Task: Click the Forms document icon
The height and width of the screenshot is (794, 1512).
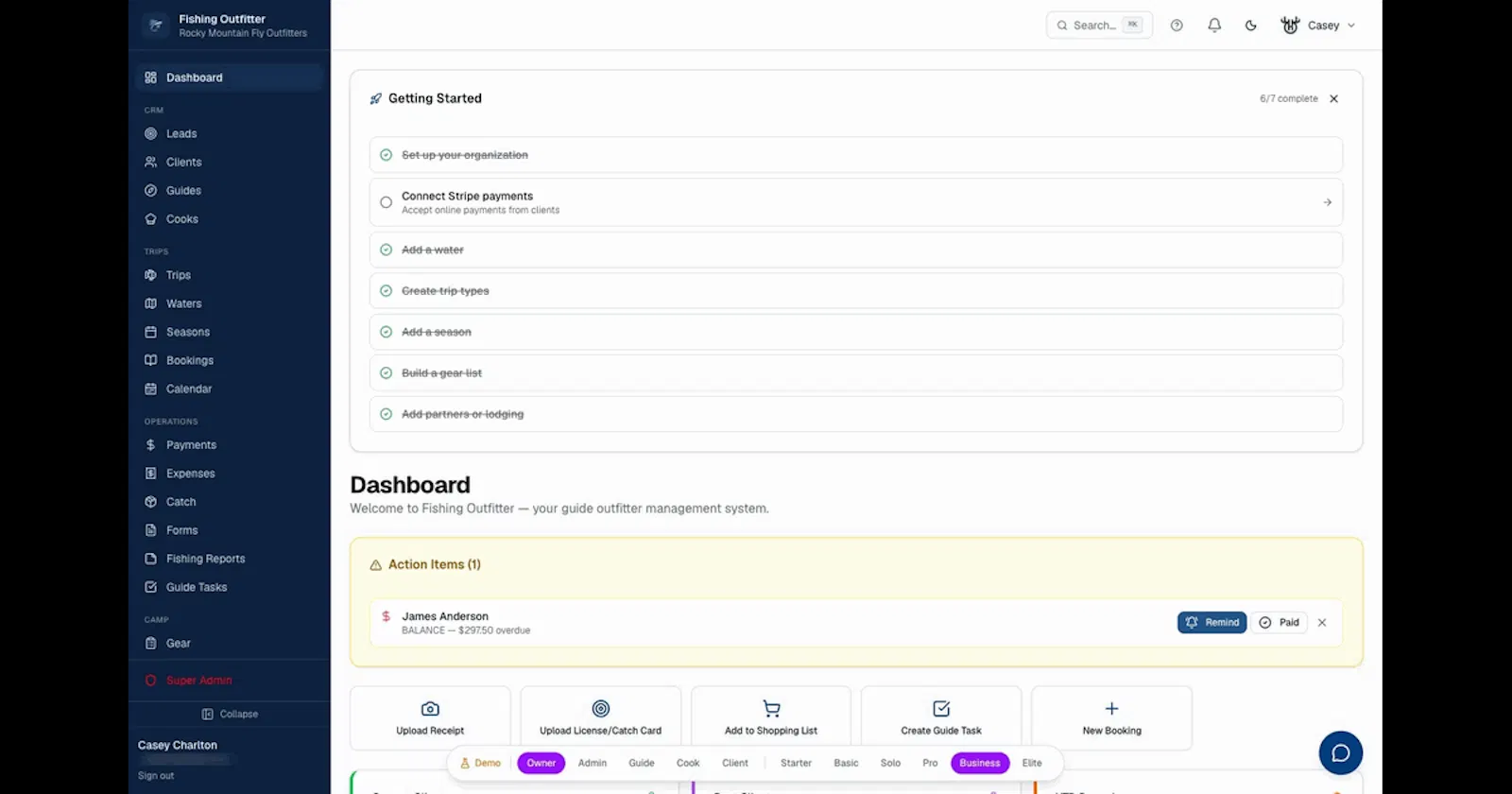Action: [x=150, y=530]
